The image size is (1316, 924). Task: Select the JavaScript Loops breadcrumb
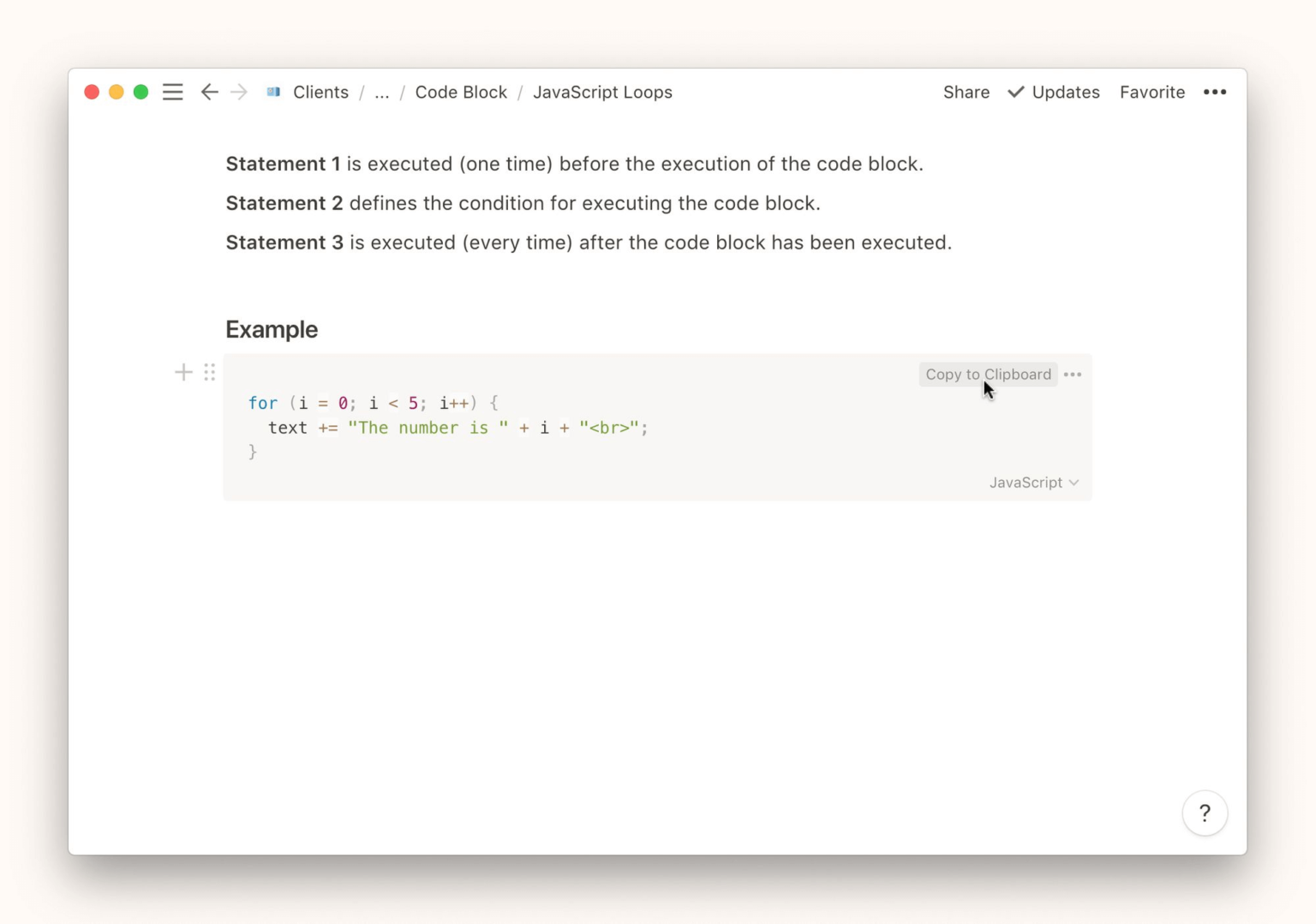(602, 92)
